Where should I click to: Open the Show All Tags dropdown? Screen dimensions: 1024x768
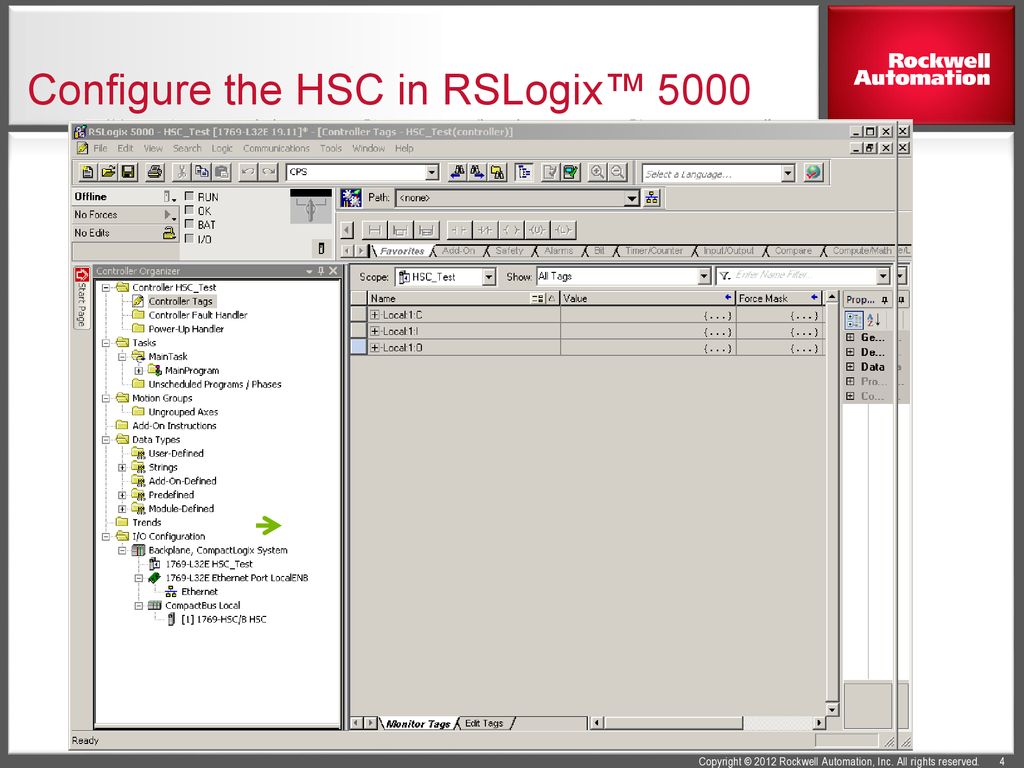704,276
